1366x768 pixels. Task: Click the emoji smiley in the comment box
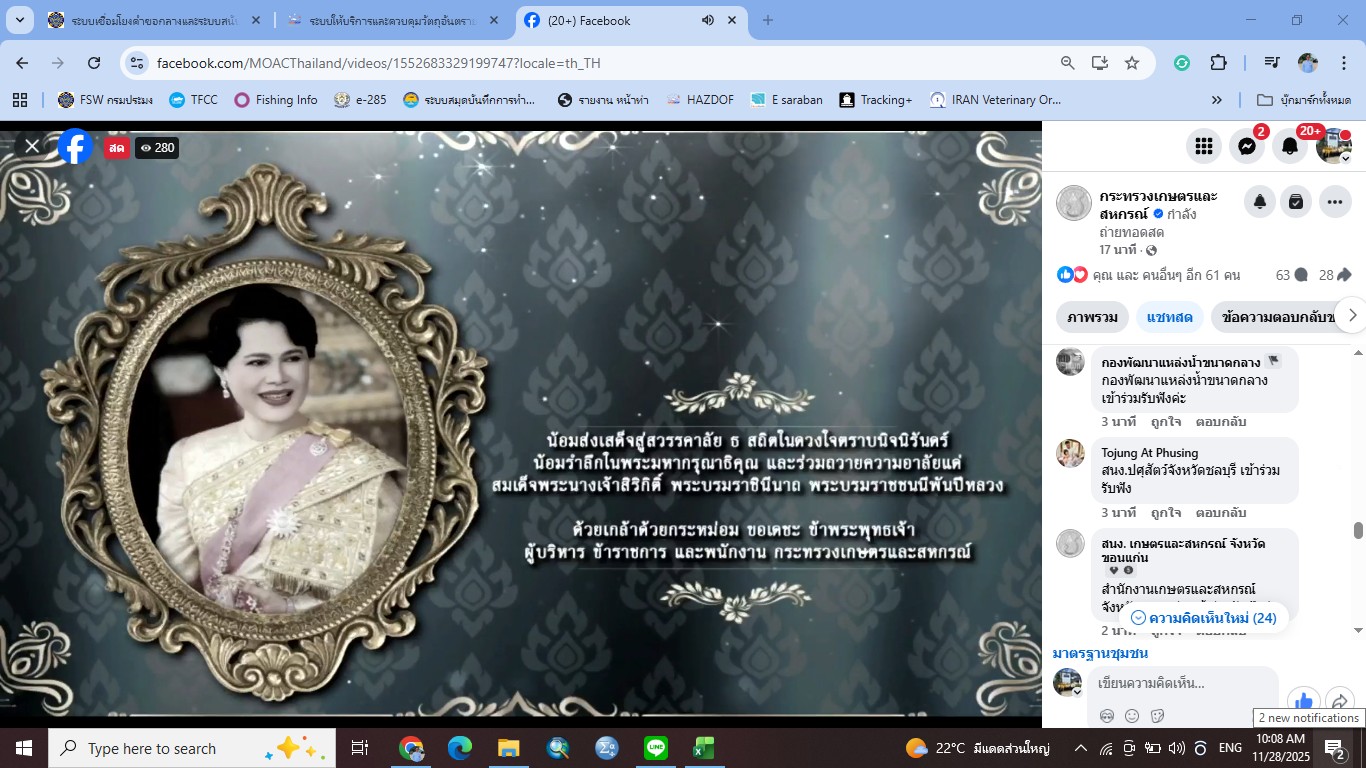coord(1132,715)
